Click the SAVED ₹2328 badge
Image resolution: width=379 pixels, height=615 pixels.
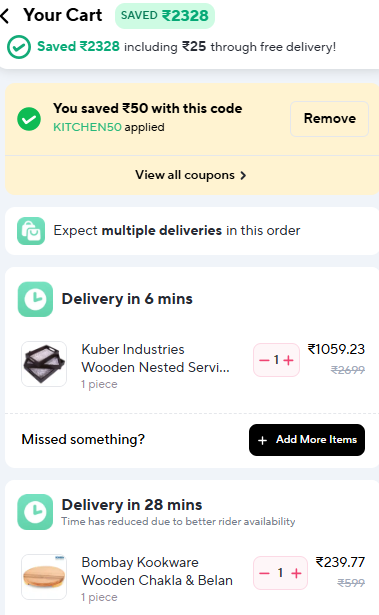click(x=165, y=16)
